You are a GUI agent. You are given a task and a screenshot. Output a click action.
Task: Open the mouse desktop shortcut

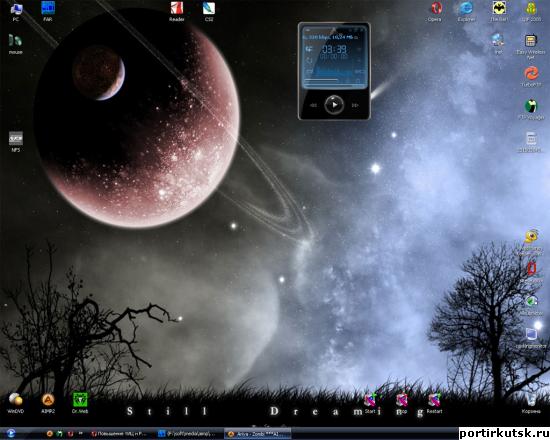point(15,44)
